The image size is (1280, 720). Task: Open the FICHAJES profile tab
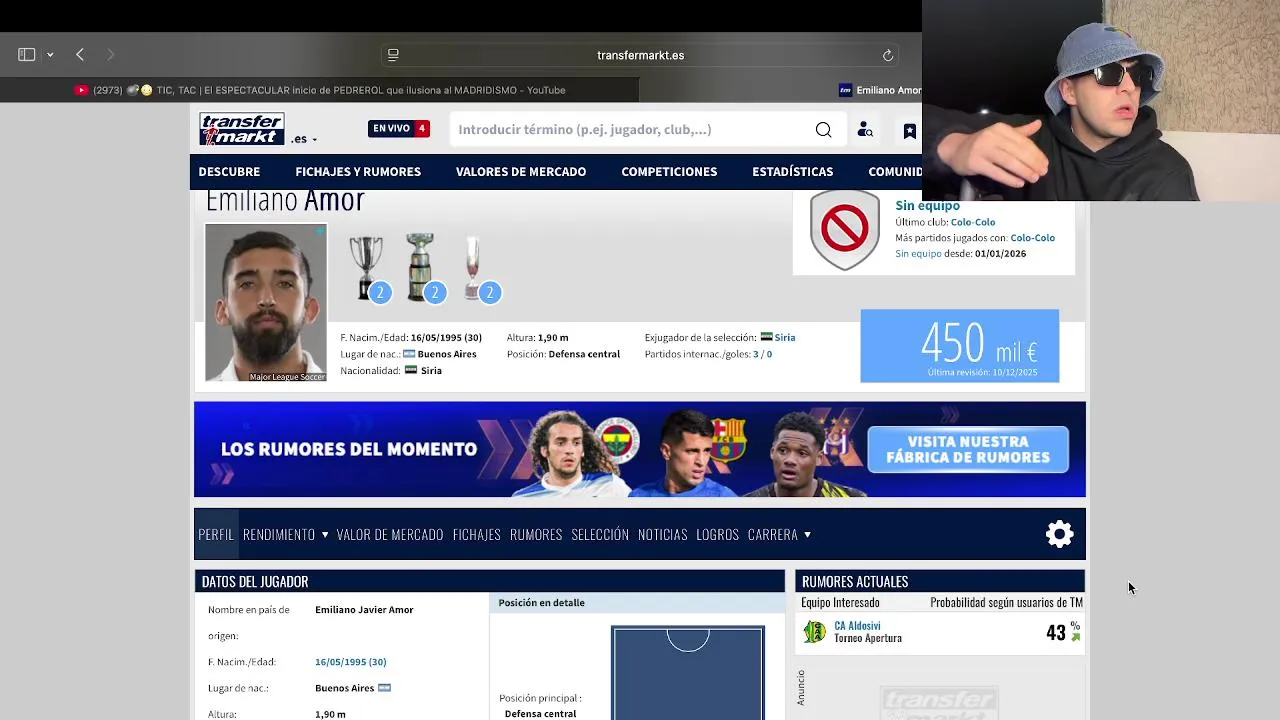click(x=476, y=535)
